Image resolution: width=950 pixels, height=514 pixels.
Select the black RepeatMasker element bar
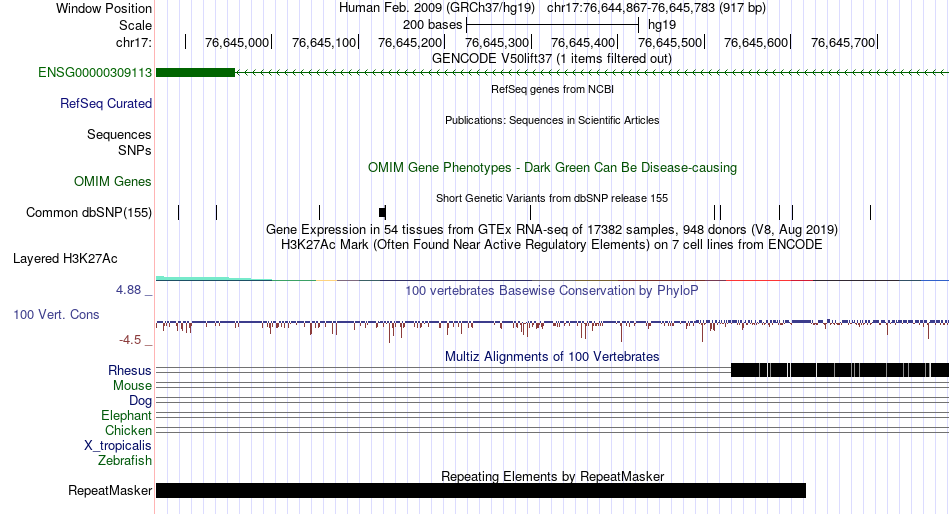pyautogui.click(x=481, y=490)
